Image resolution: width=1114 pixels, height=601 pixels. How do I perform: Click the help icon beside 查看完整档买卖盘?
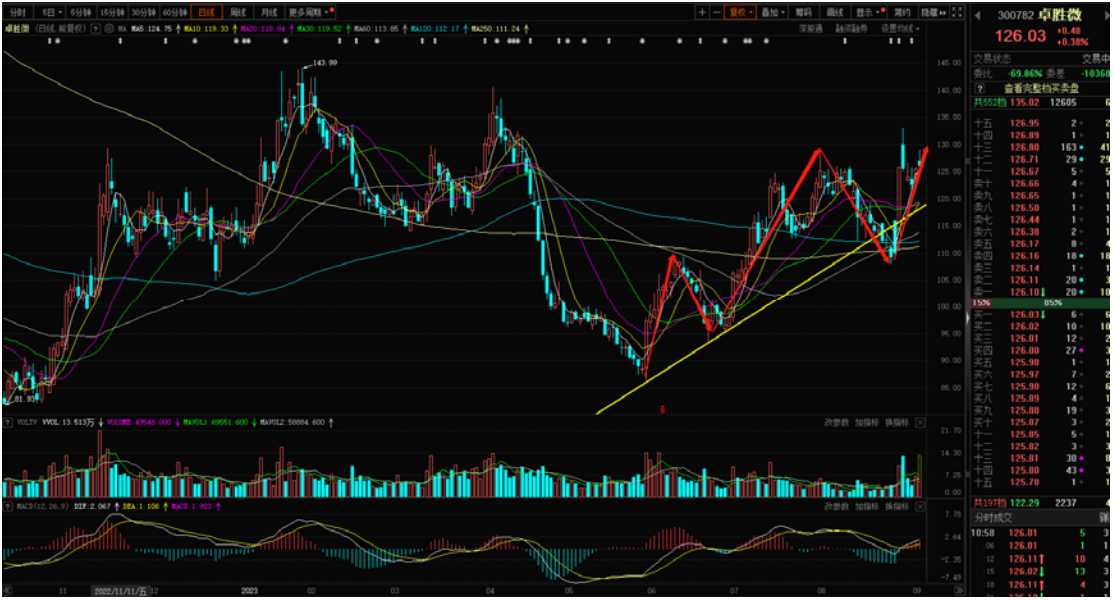[x=980, y=88]
